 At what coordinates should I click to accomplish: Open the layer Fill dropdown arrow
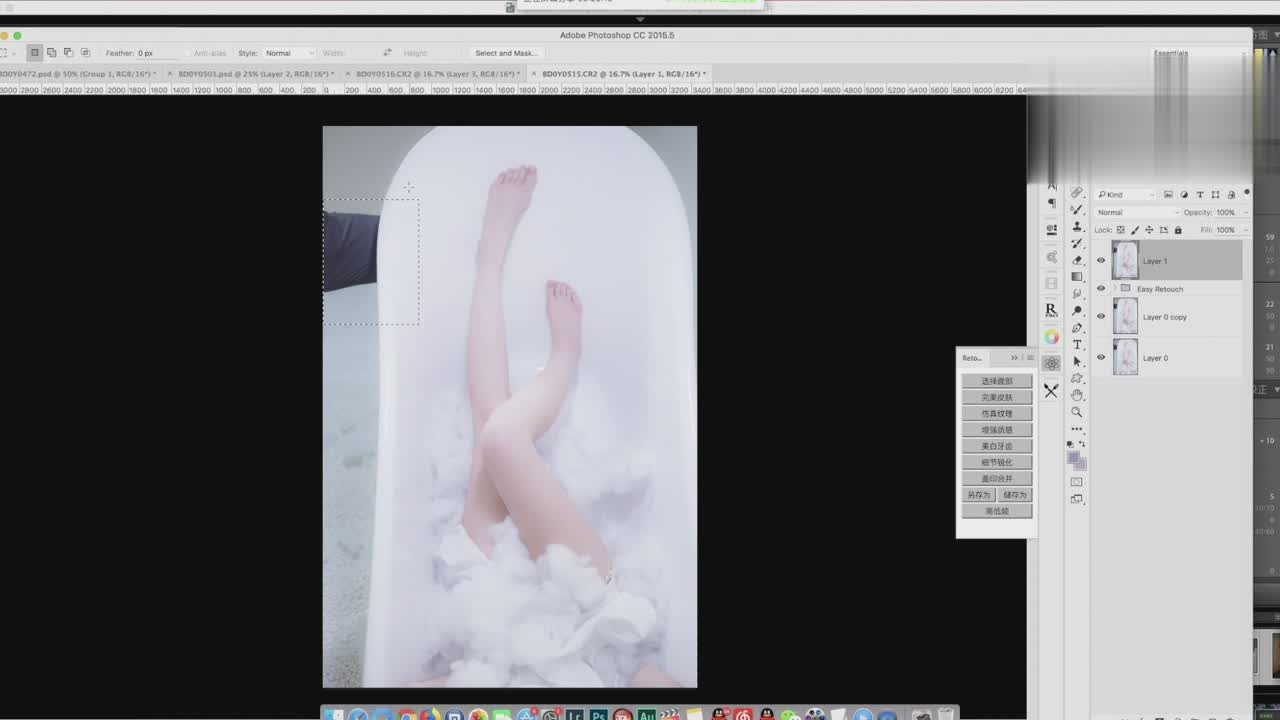(x=1245, y=230)
